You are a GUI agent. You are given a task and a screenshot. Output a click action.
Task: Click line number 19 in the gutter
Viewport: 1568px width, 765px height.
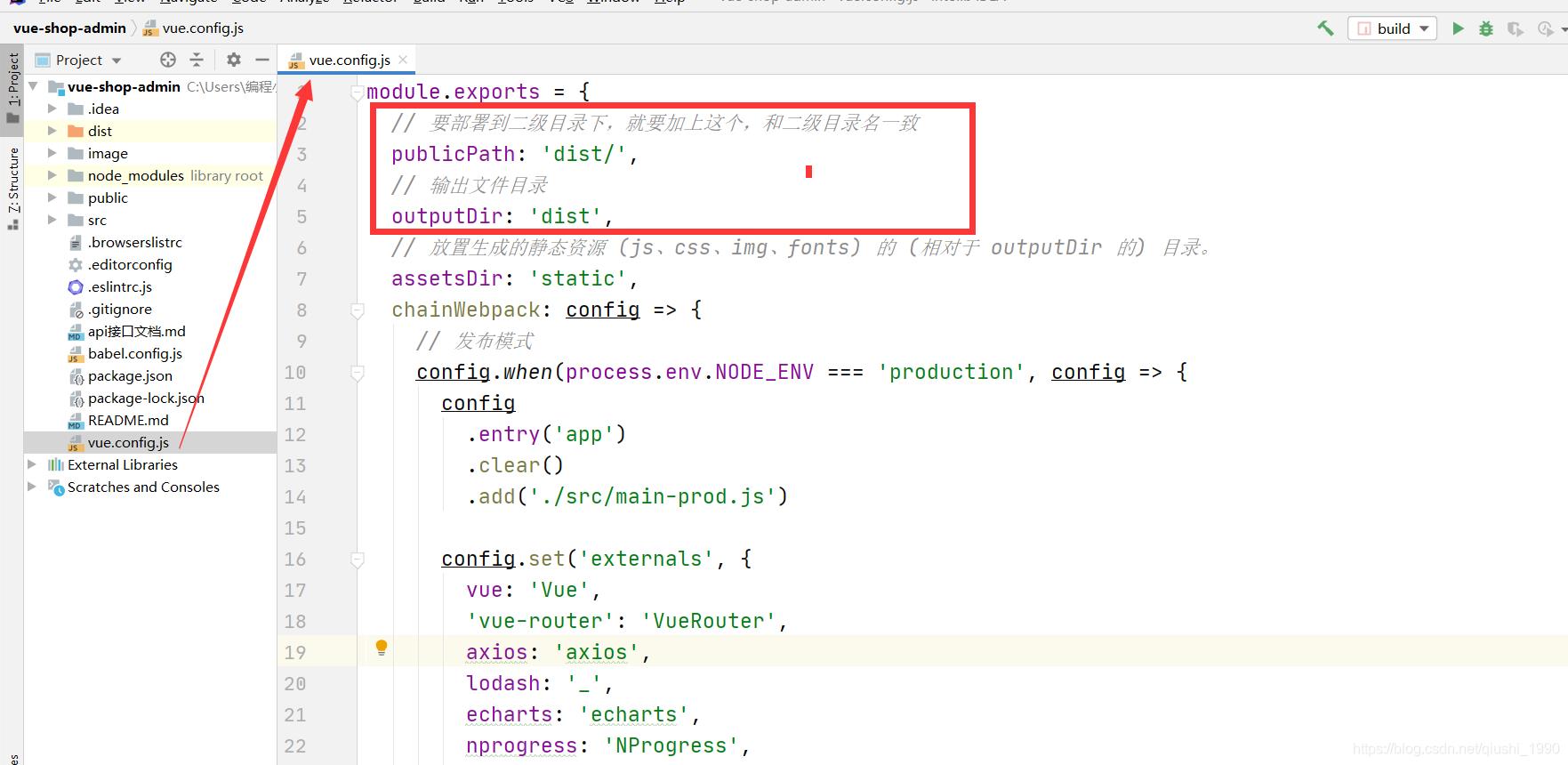295,653
